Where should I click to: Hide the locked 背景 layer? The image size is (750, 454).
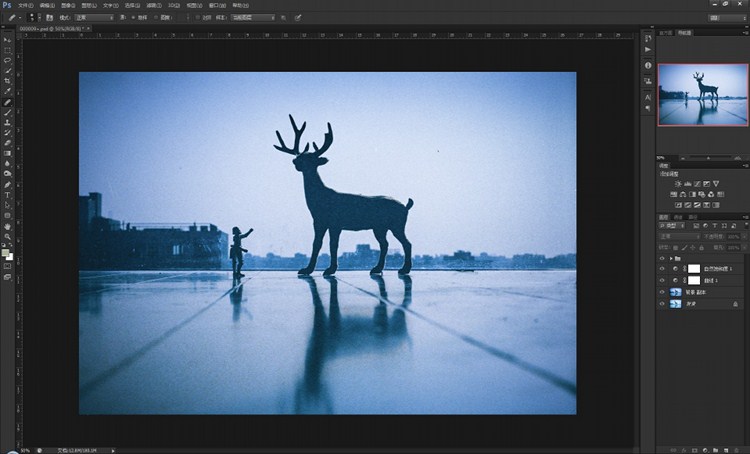point(662,304)
